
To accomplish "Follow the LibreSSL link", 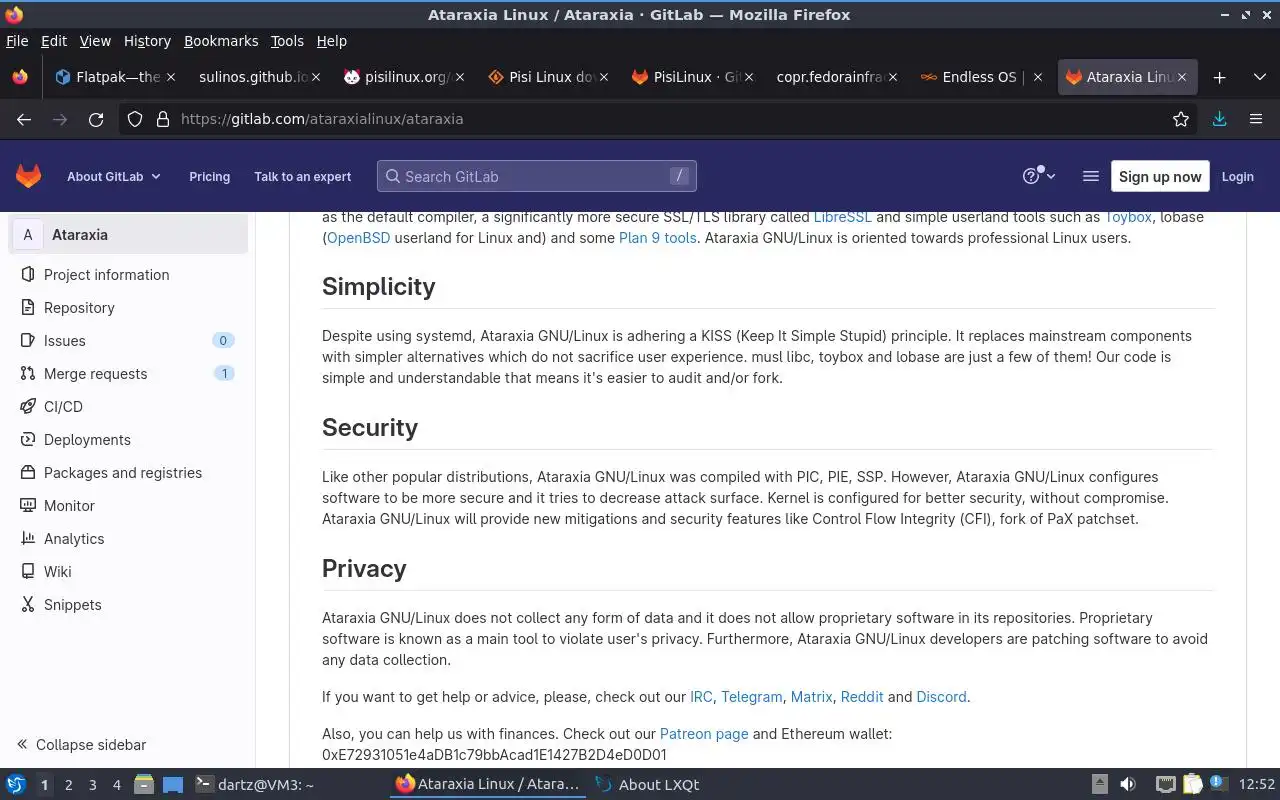I will pyautogui.click(x=842, y=217).
